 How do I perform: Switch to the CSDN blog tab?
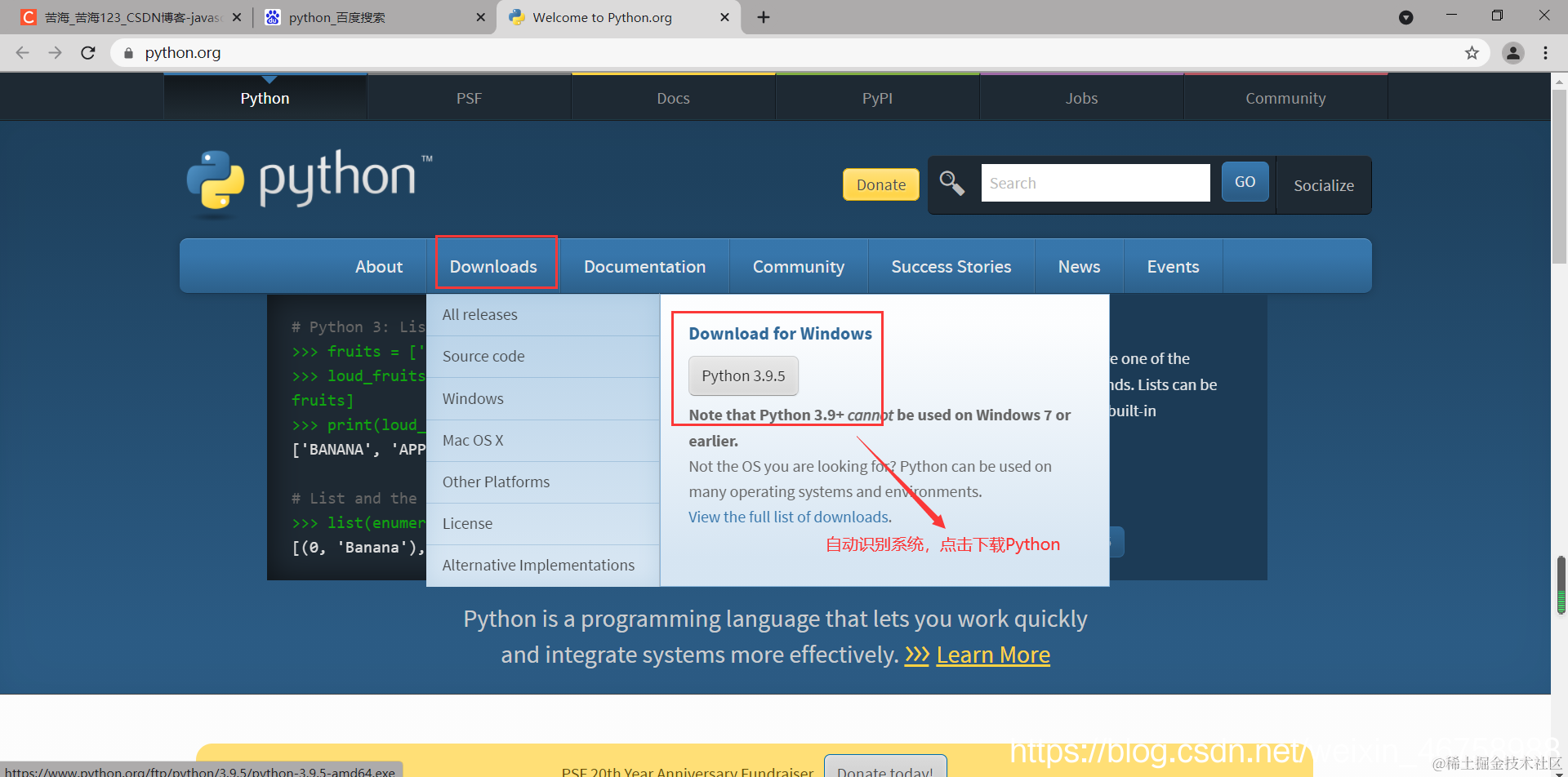click(131, 17)
